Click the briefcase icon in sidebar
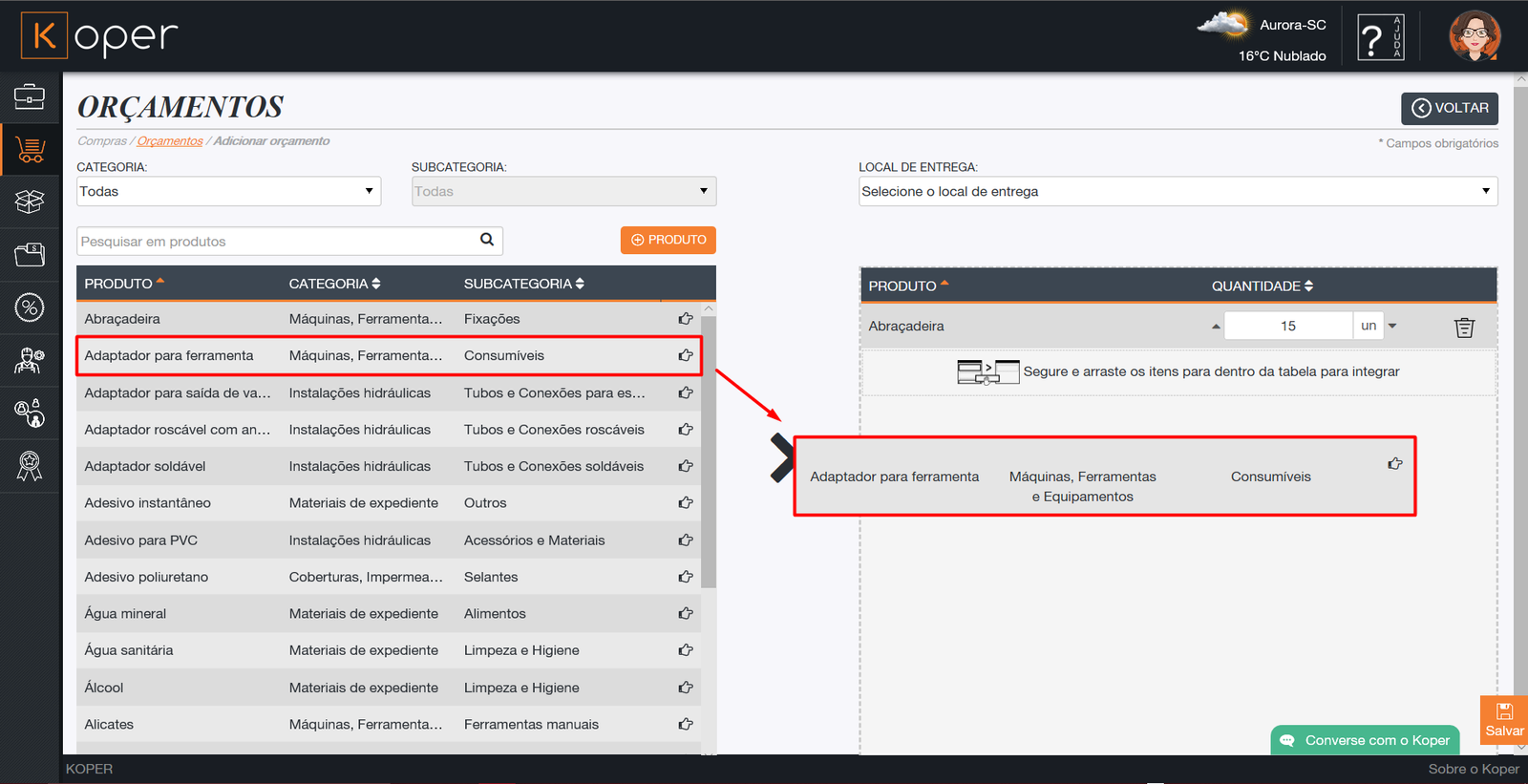 (x=30, y=96)
